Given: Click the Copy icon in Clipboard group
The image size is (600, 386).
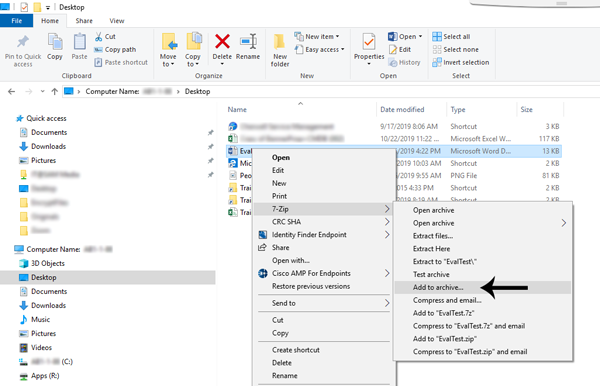Looking at the screenshot, I should [55, 41].
